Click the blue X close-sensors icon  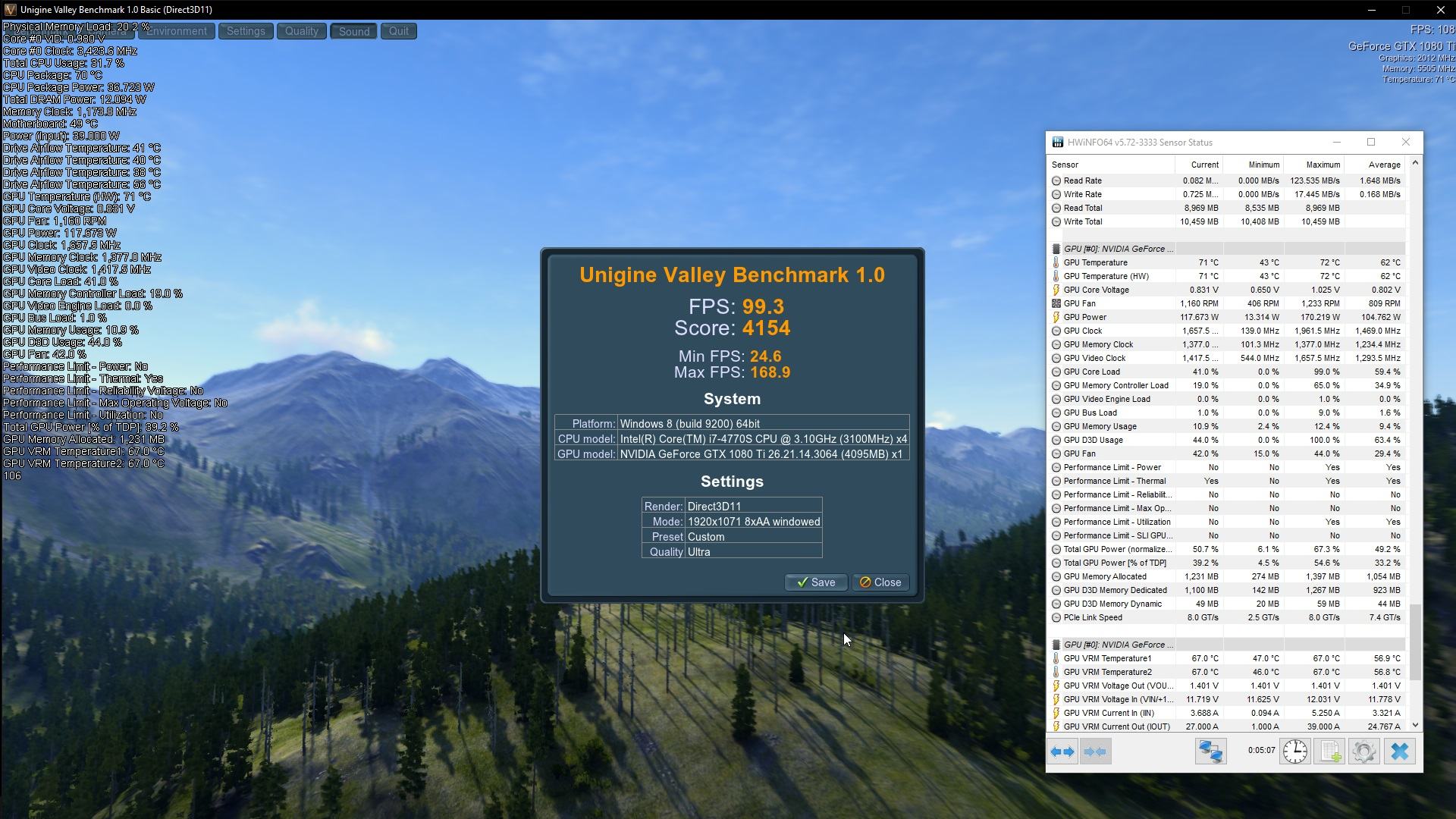[x=1399, y=752]
